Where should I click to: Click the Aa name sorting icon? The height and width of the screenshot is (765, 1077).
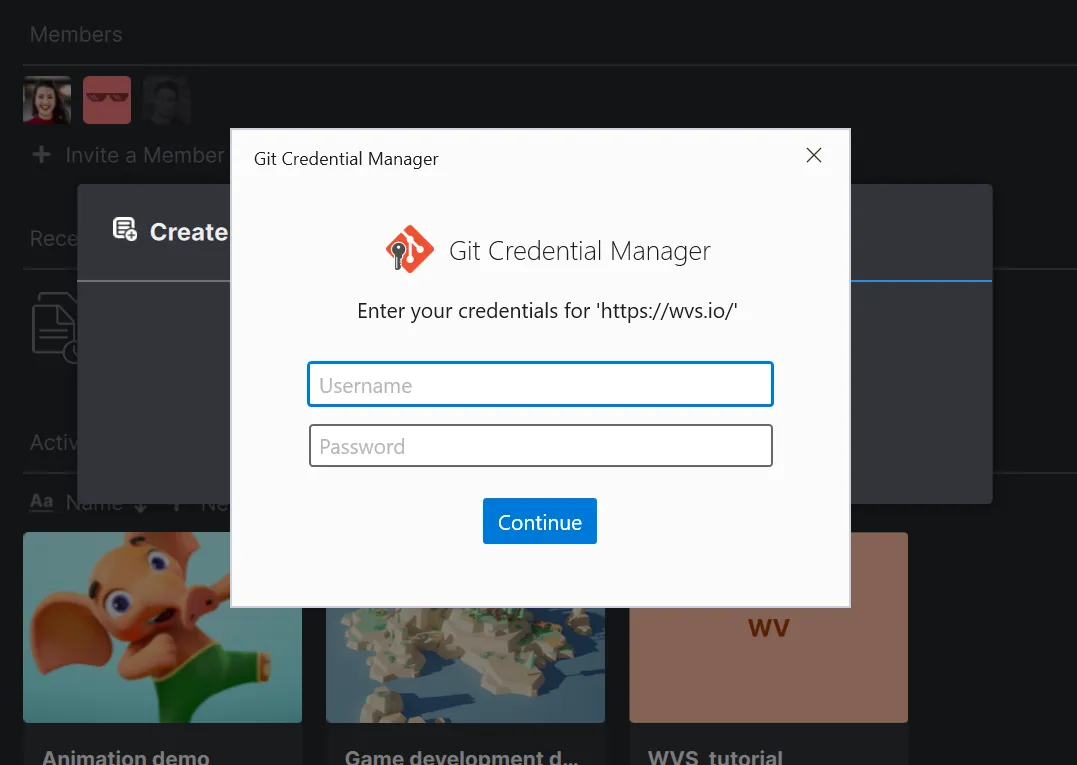pos(41,503)
